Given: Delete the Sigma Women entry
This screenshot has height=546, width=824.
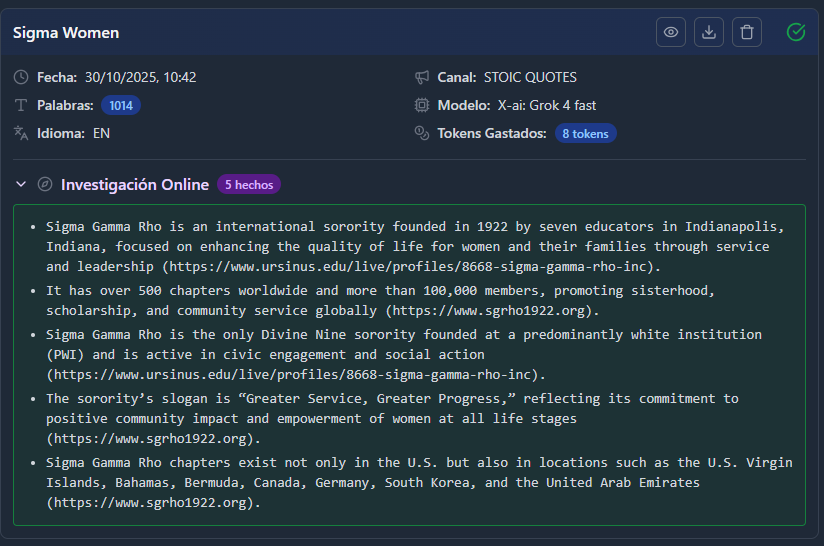Looking at the screenshot, I should pos(746,32).
